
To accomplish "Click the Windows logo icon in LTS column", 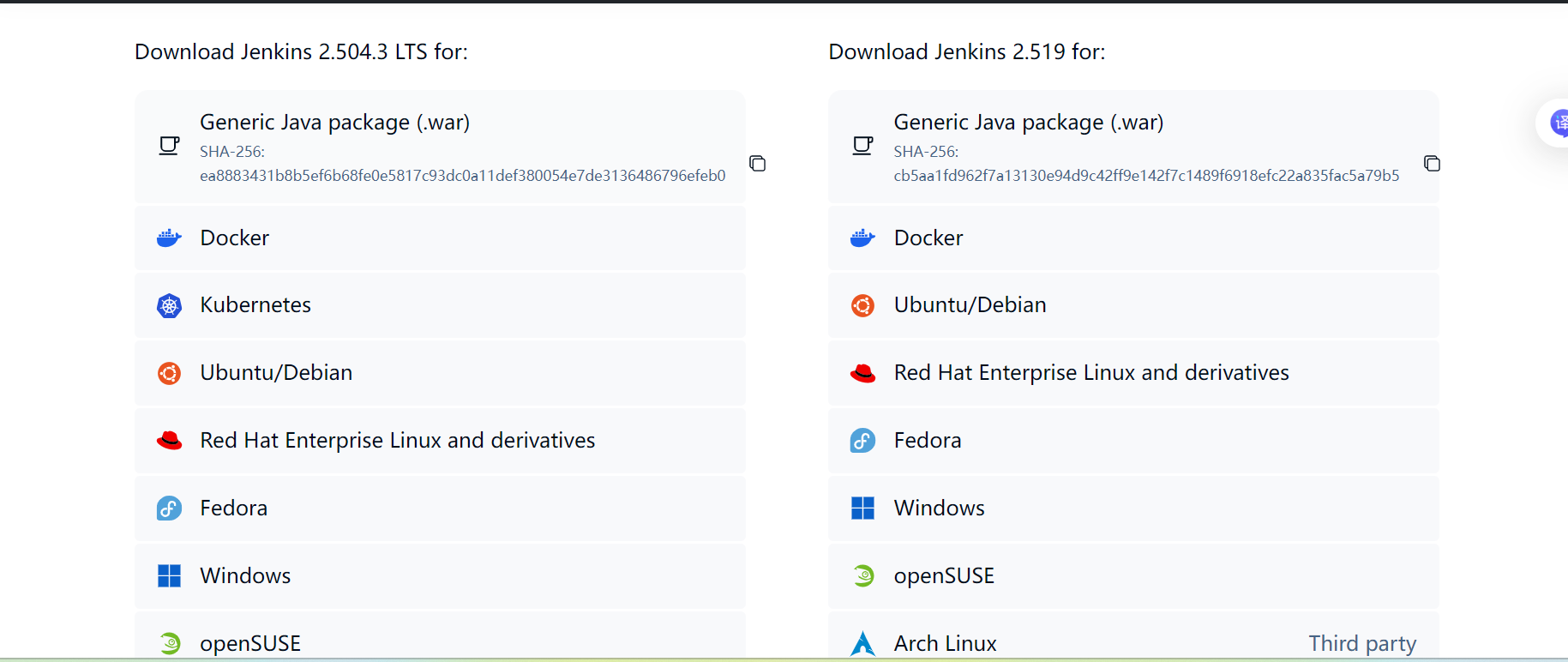I will click(x=169, y=575).
